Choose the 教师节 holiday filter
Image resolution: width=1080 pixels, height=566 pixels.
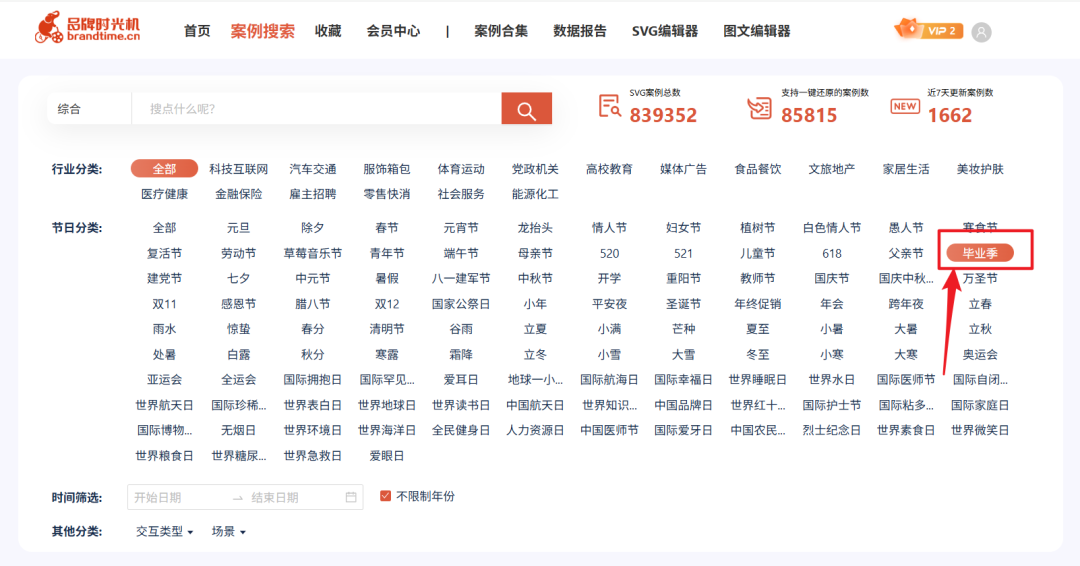[x=758, y=279]
